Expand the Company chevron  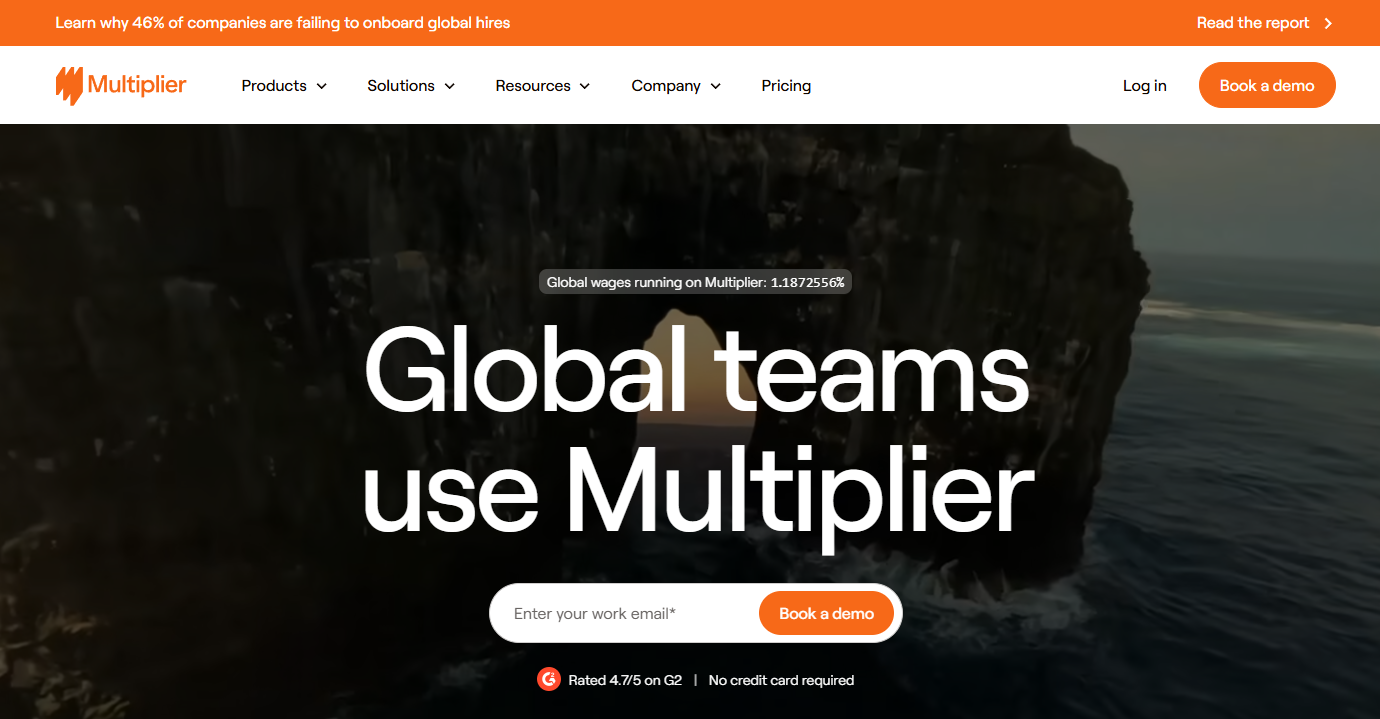(x=716, y=86)
